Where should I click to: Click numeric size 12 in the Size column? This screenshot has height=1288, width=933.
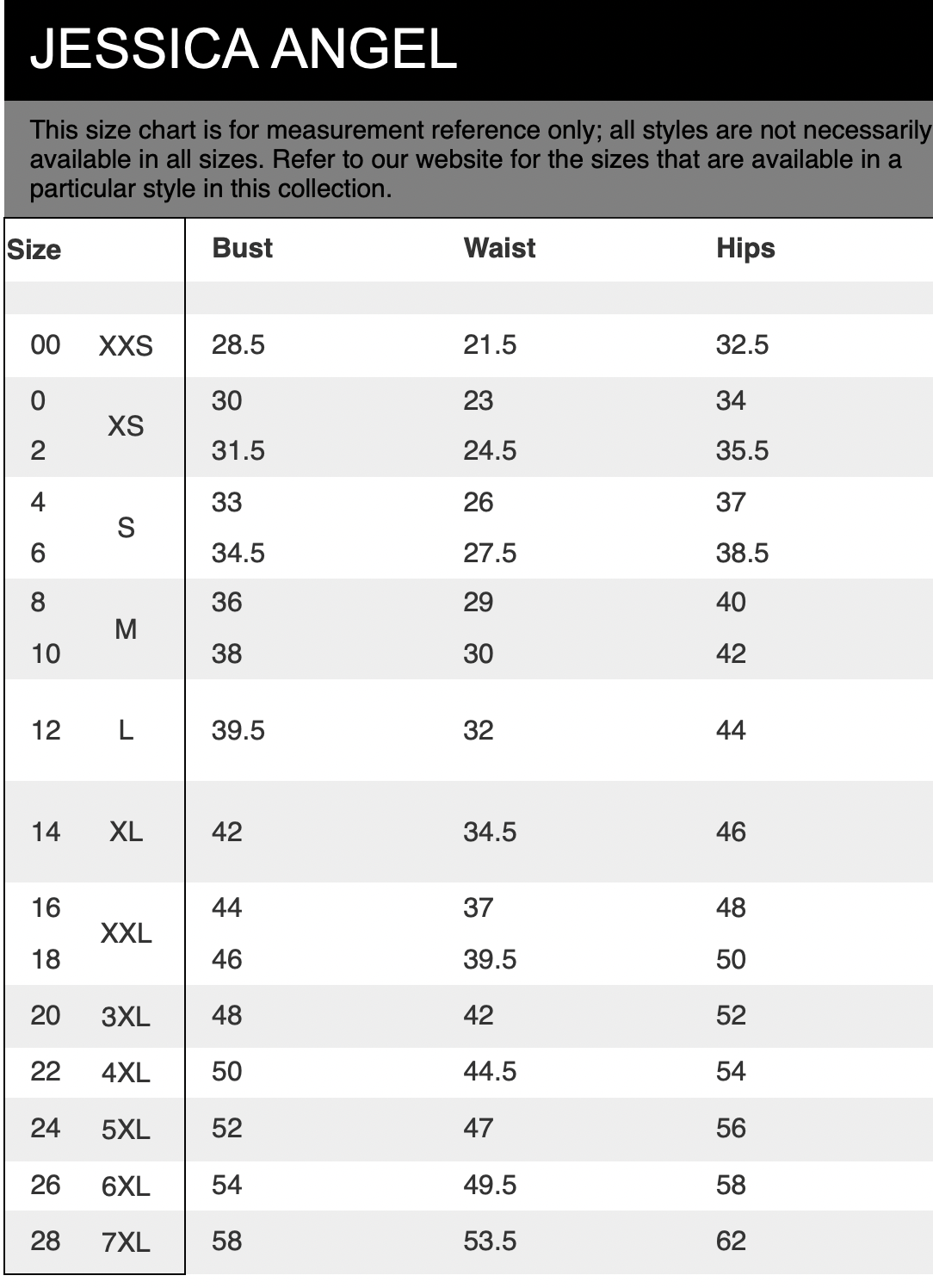[x=46, y=730]
